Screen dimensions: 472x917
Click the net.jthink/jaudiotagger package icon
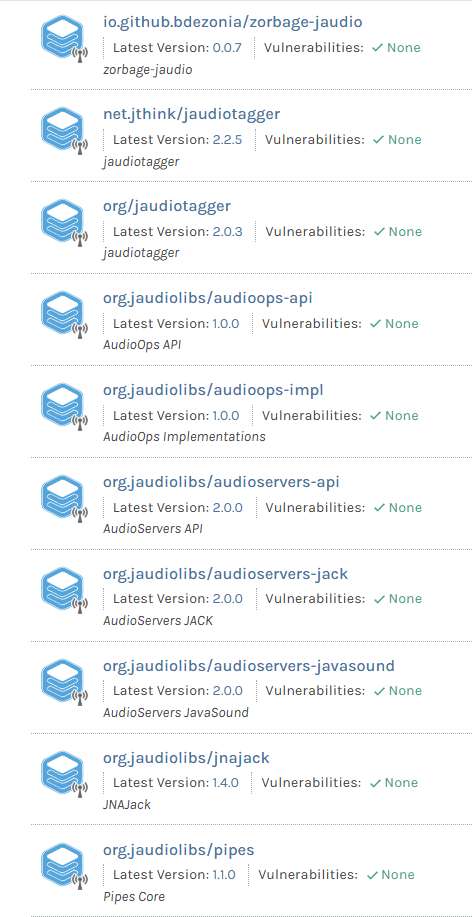click(64, 130)
